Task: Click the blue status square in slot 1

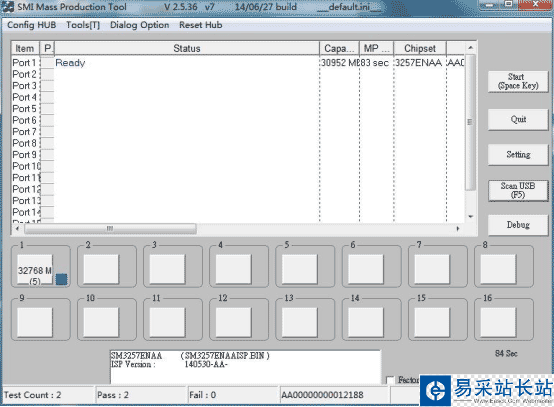Action: 61,279
